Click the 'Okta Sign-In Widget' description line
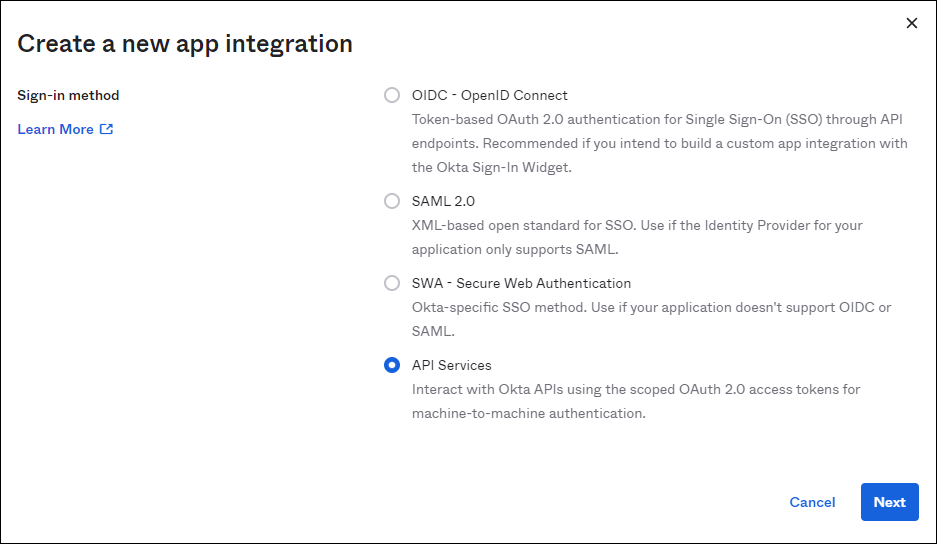The width and height of the screenshot is (937, 544). pos(491,168)
